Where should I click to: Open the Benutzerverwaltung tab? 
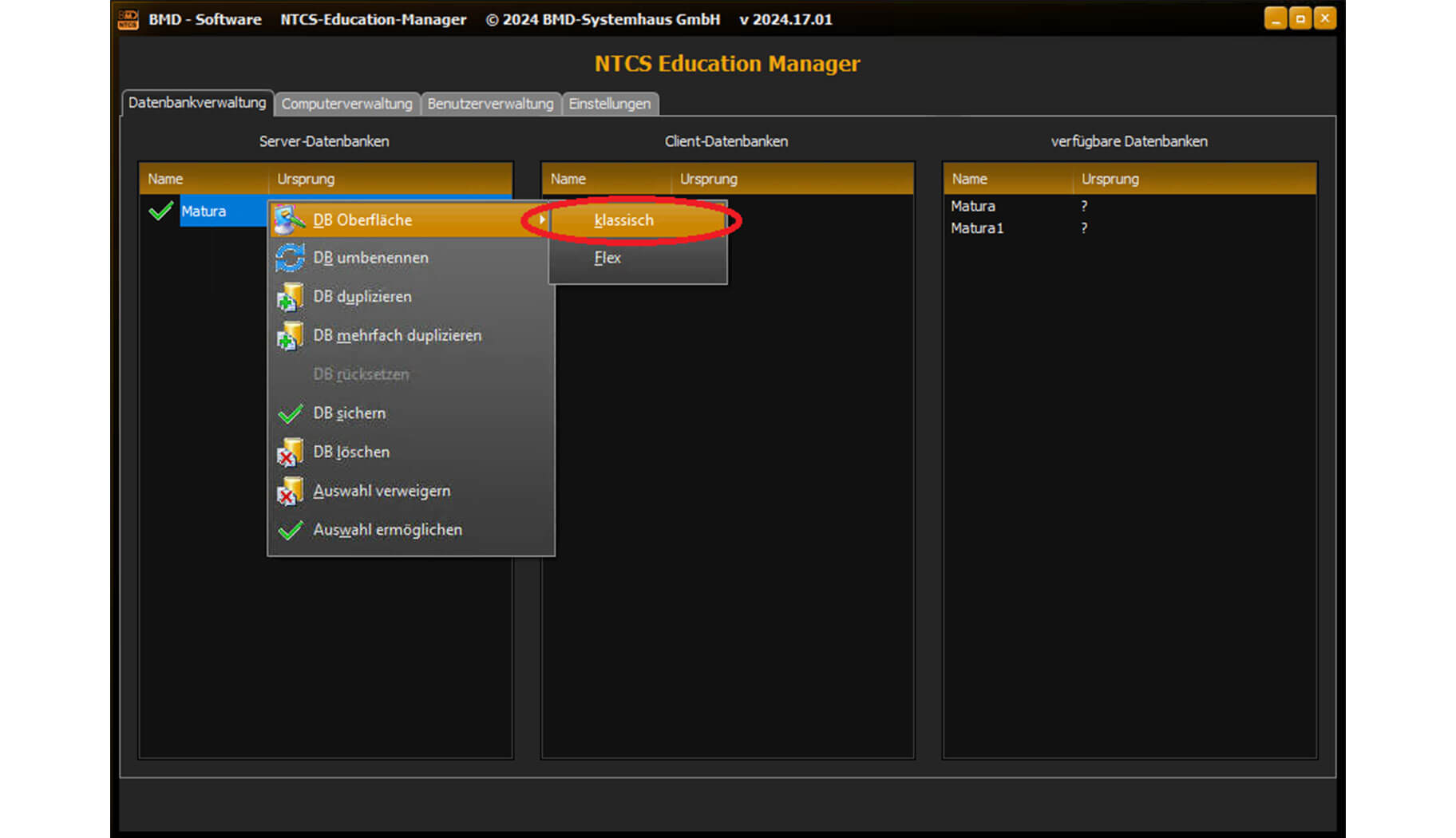490,104
